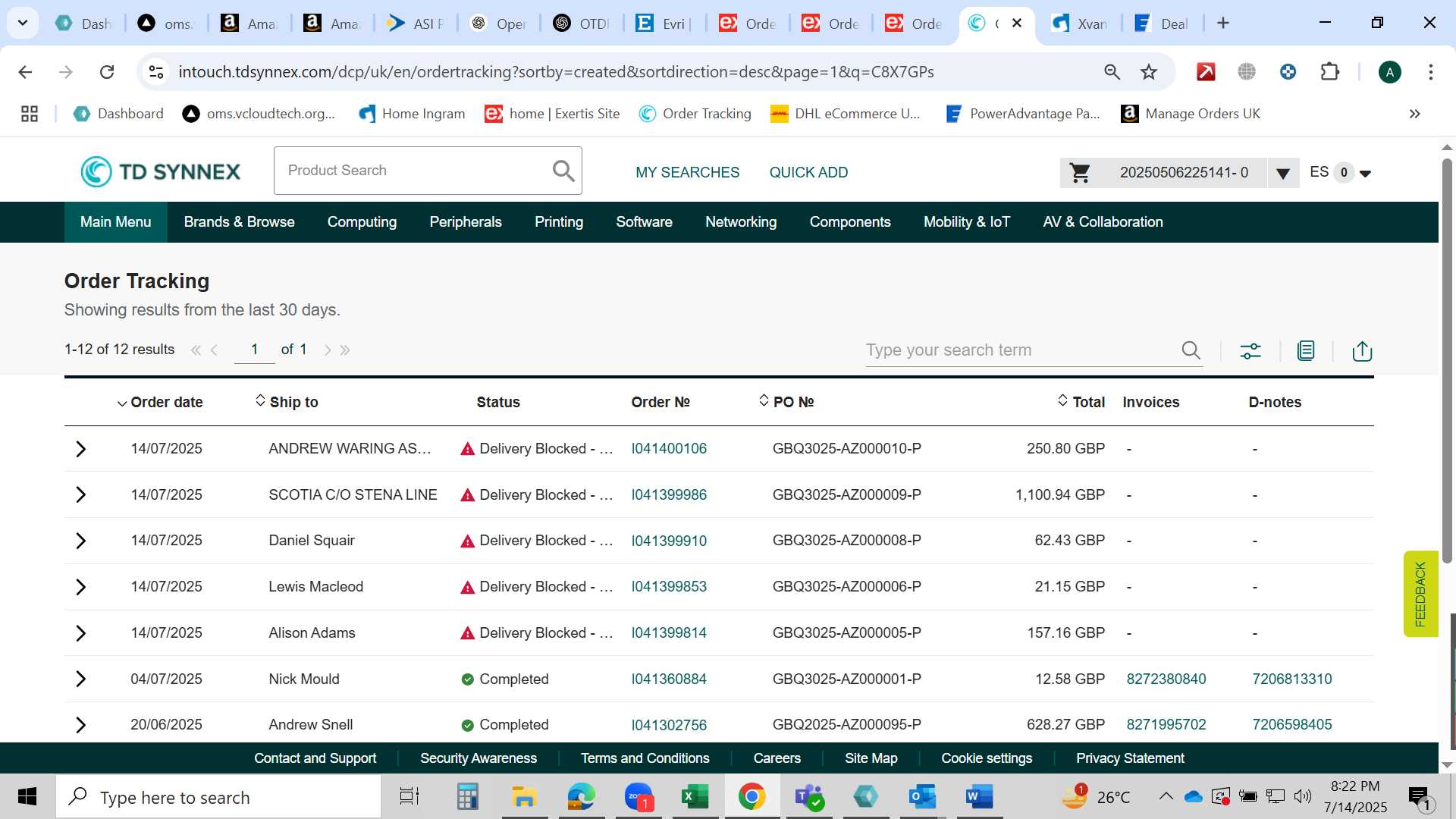Click the TD SYNNEX logo
Screen dimensions: 1456x819
pyautogui.click(x=160, y=171)
